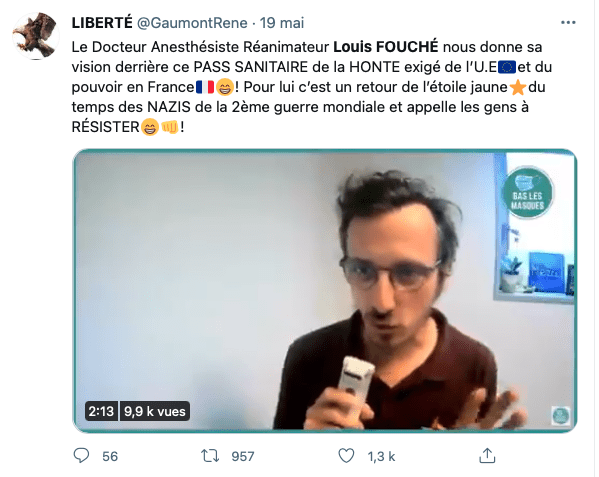Click the 1,3 k likes count
The height and width of the screenshot is (477, 599).
[x=381, y=456]
